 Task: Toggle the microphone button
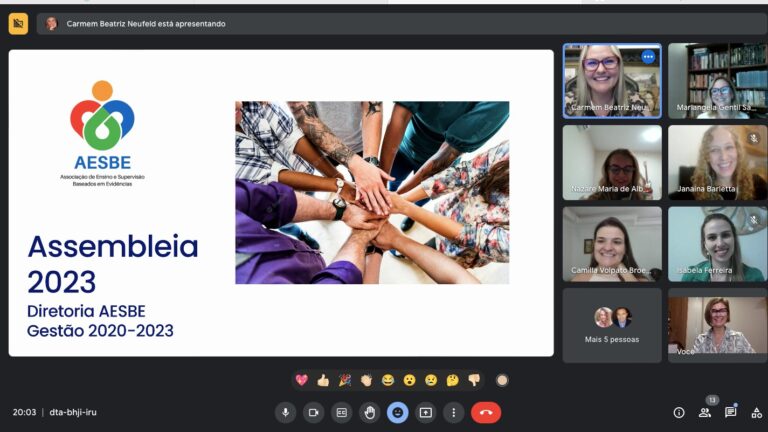tap(286, 412)
